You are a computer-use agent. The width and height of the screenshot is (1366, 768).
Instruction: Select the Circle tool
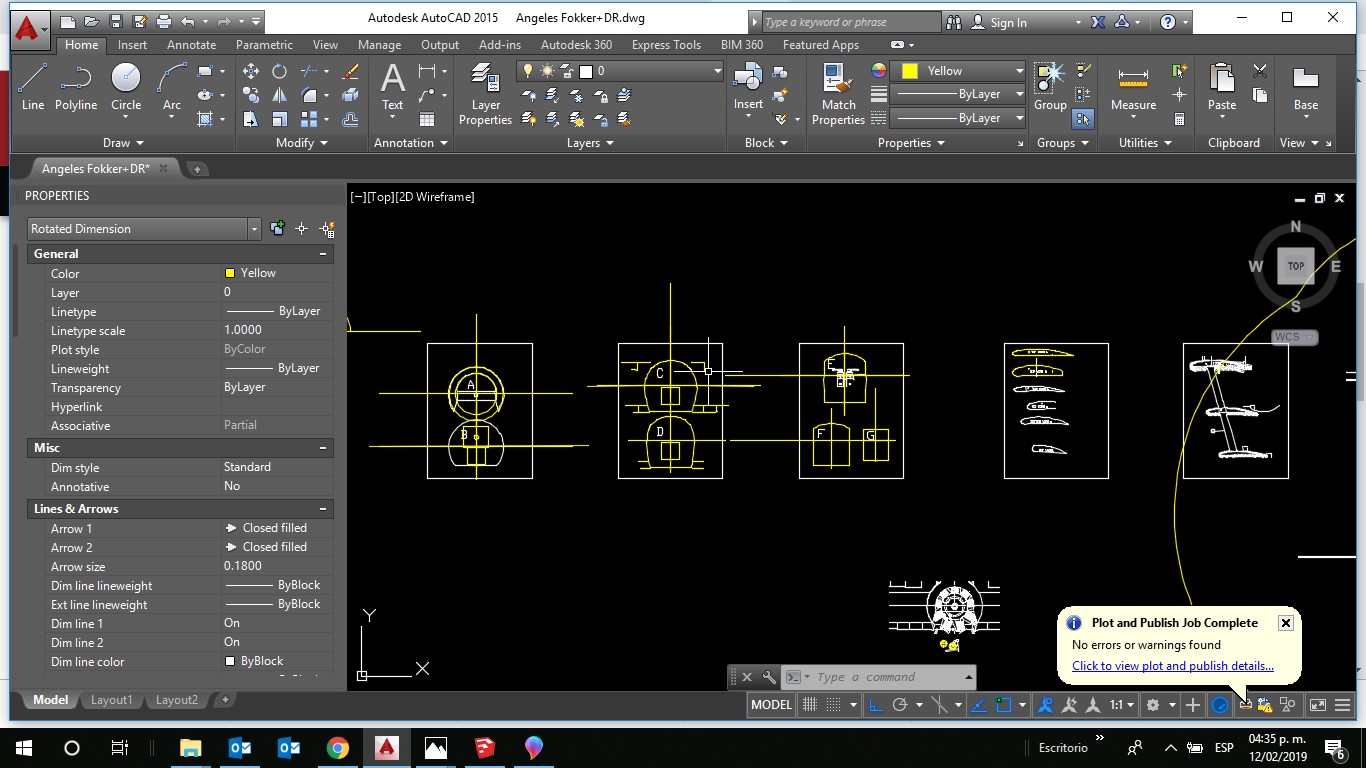tap(126, 86)
